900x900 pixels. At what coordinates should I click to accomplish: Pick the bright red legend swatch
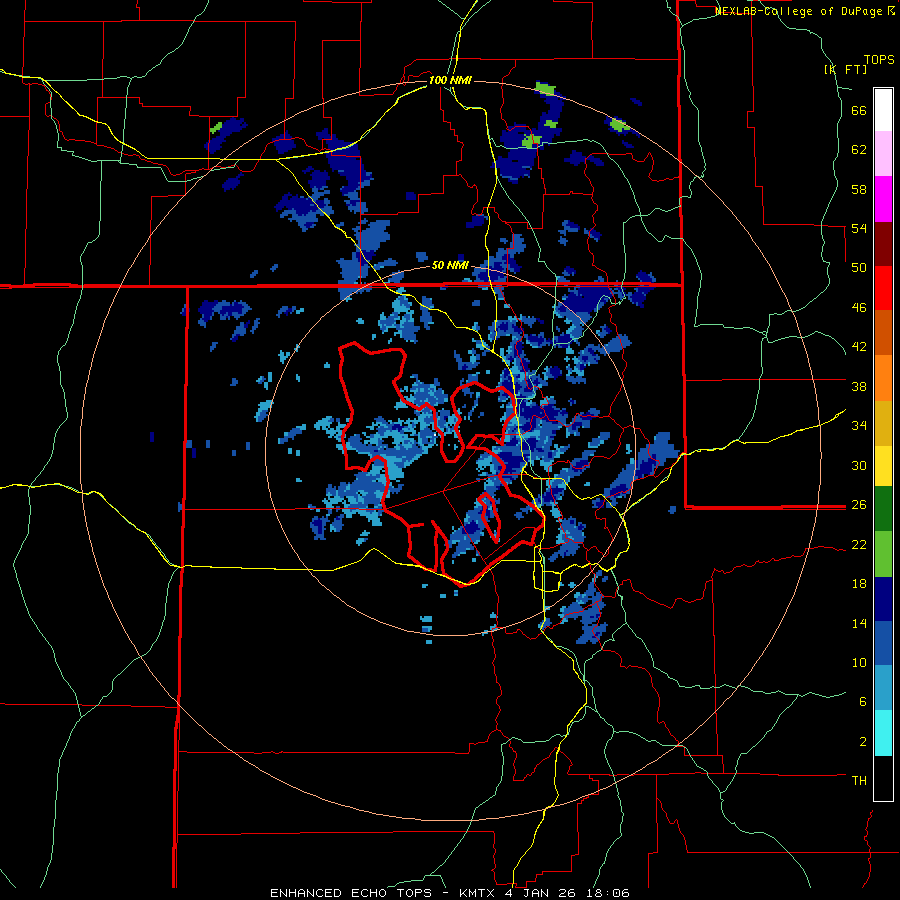click(x=883, y=288)
